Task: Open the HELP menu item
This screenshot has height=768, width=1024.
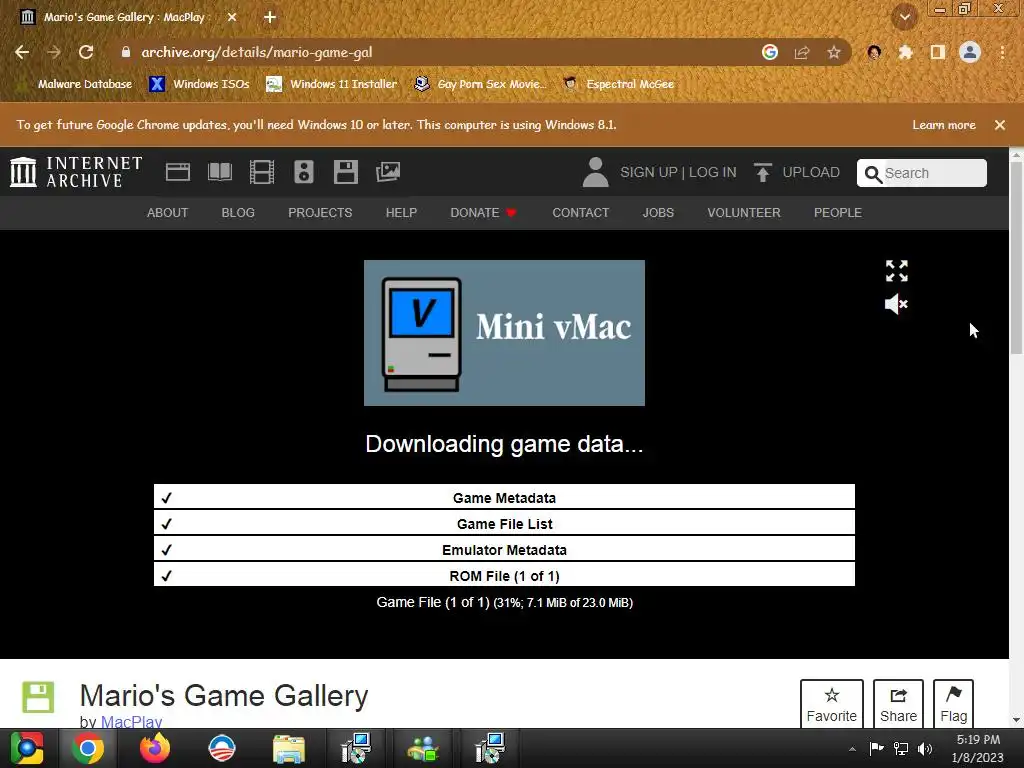Action: coord(401,213)
